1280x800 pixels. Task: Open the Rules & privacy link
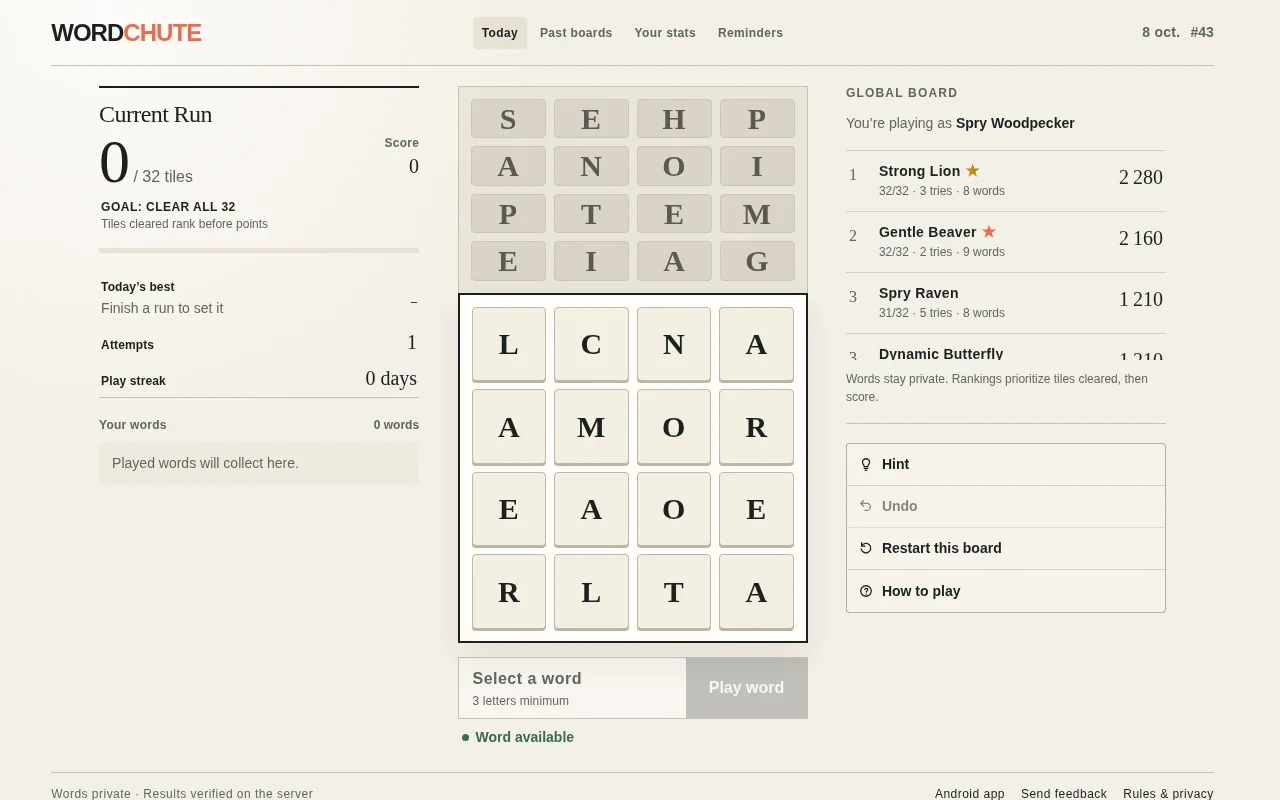(x=1168, y=794)
